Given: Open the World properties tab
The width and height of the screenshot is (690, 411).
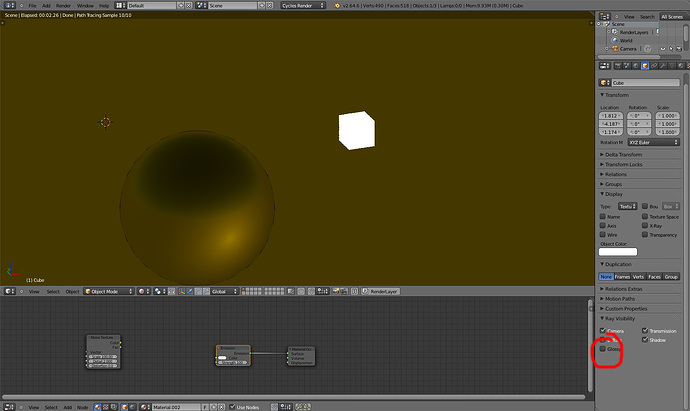Looking at the screenshot, I should coord(635,66).
